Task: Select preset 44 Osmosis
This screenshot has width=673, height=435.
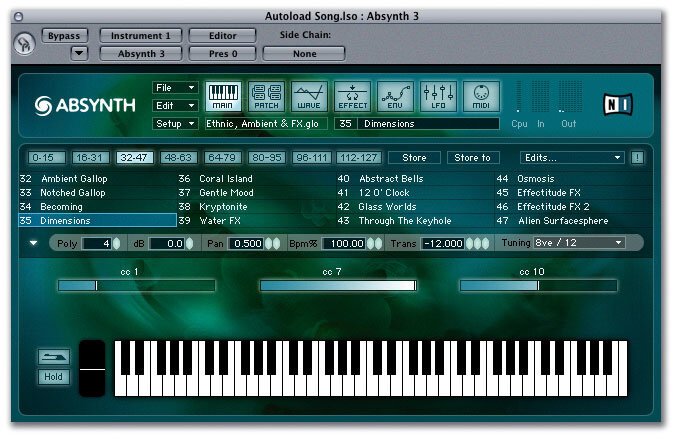Action: (x=574, y=179)
